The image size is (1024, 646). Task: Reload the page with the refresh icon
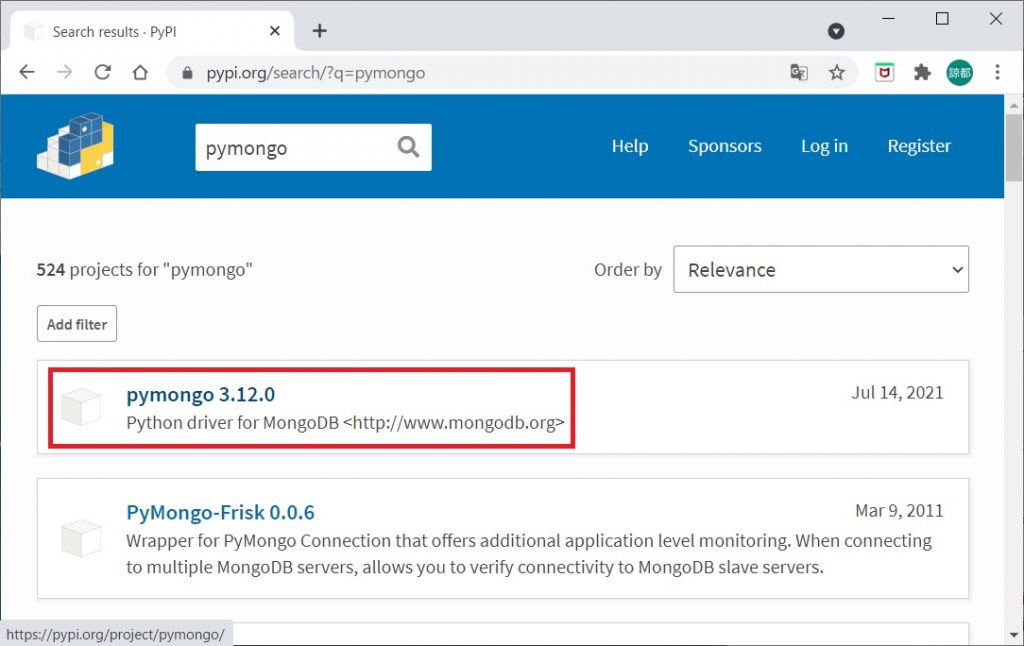coord(102,72)
